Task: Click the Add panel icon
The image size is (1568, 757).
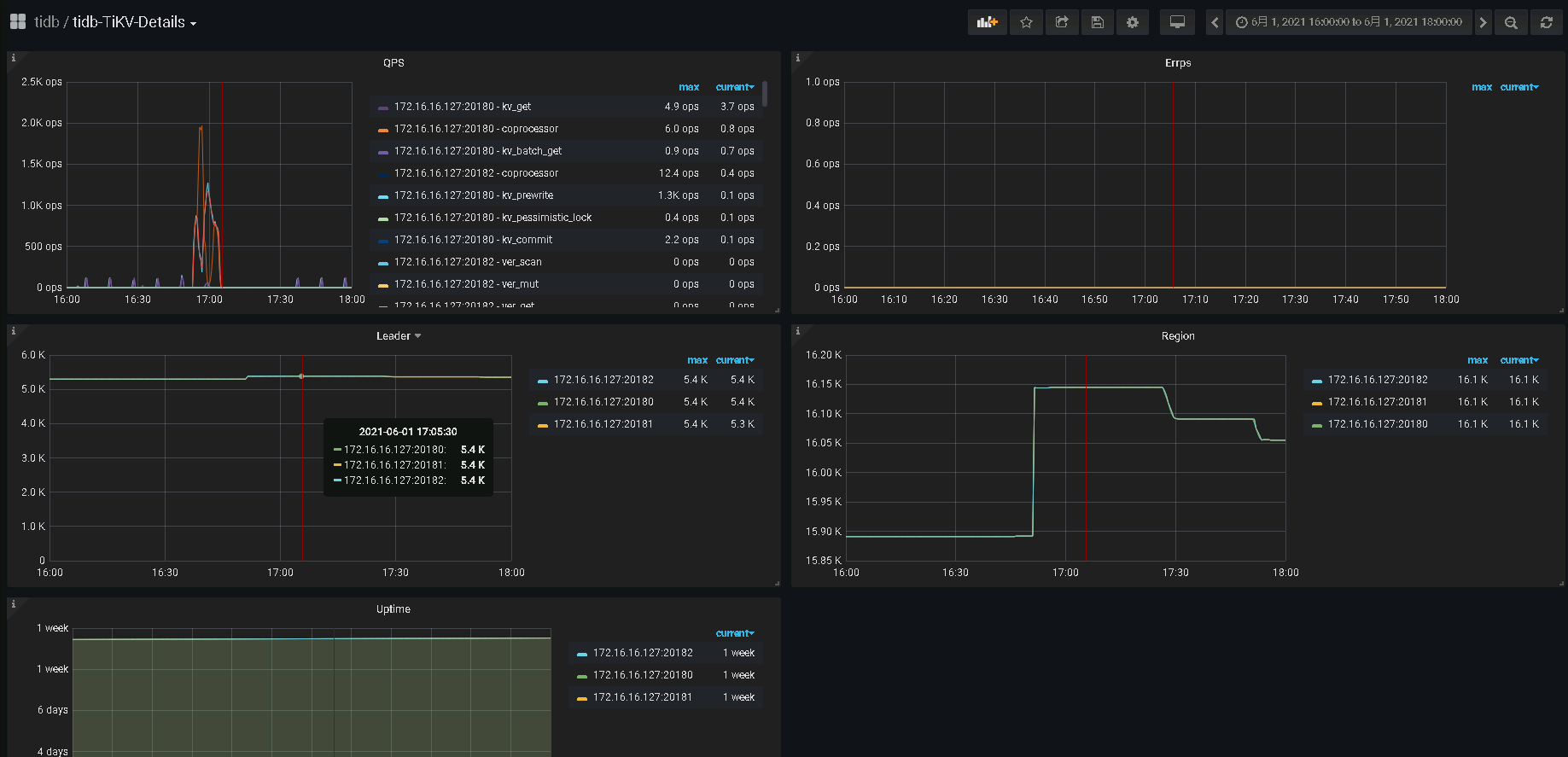Action: pos(987,22)
